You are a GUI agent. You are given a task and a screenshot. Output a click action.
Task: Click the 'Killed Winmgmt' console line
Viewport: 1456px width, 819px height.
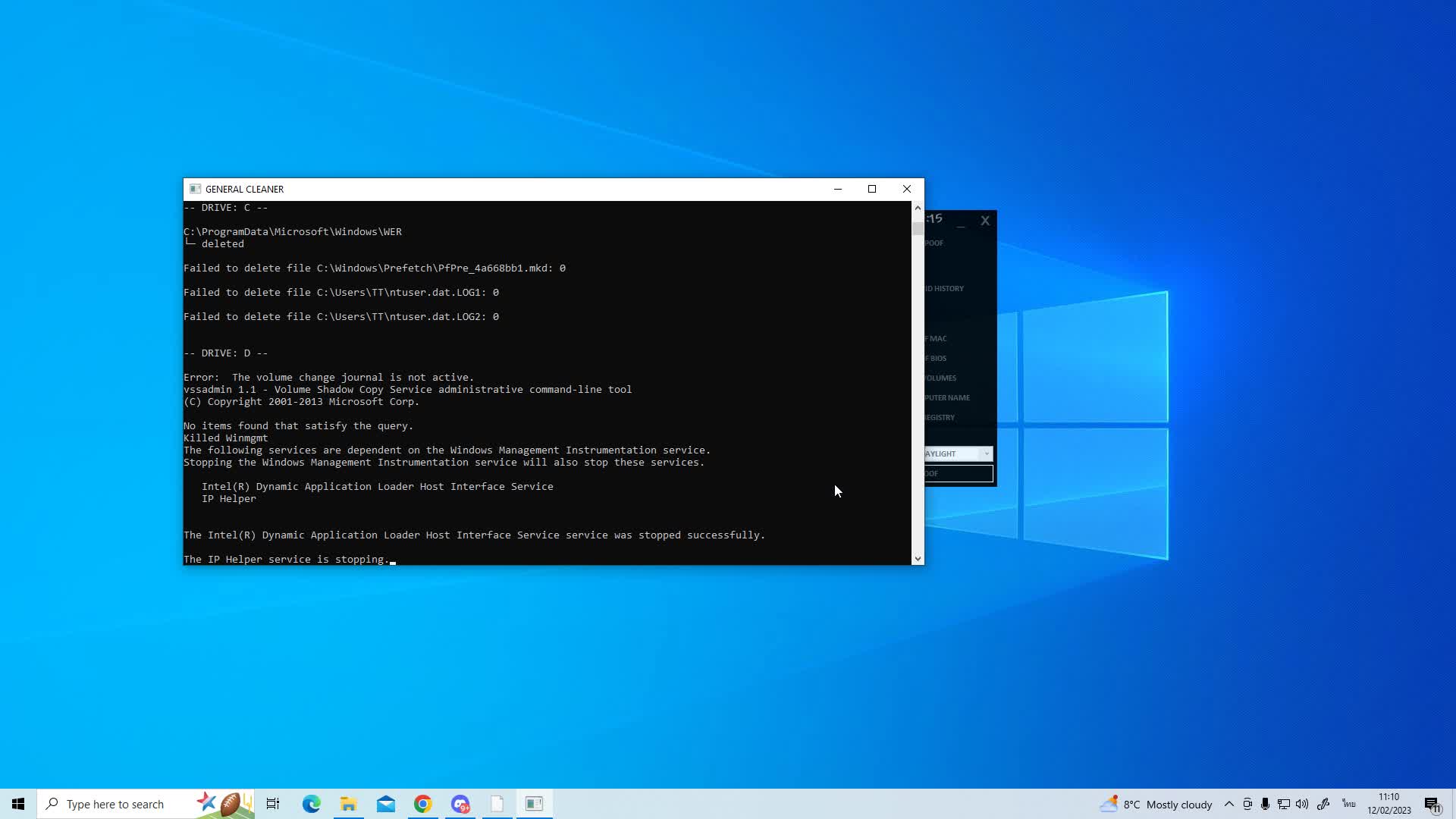226,438
